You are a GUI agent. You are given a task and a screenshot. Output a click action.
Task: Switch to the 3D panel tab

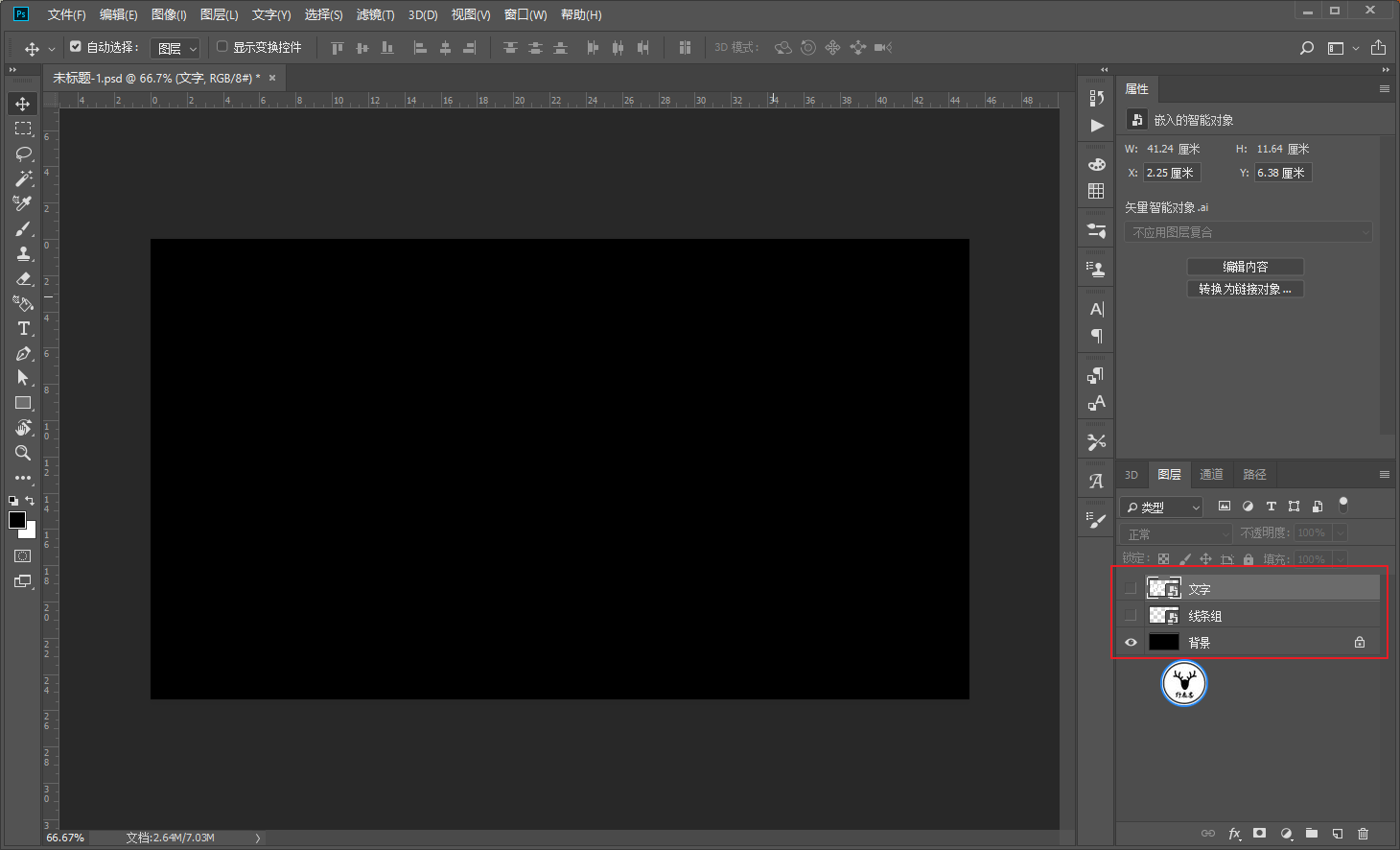(x=1132, y=474)
